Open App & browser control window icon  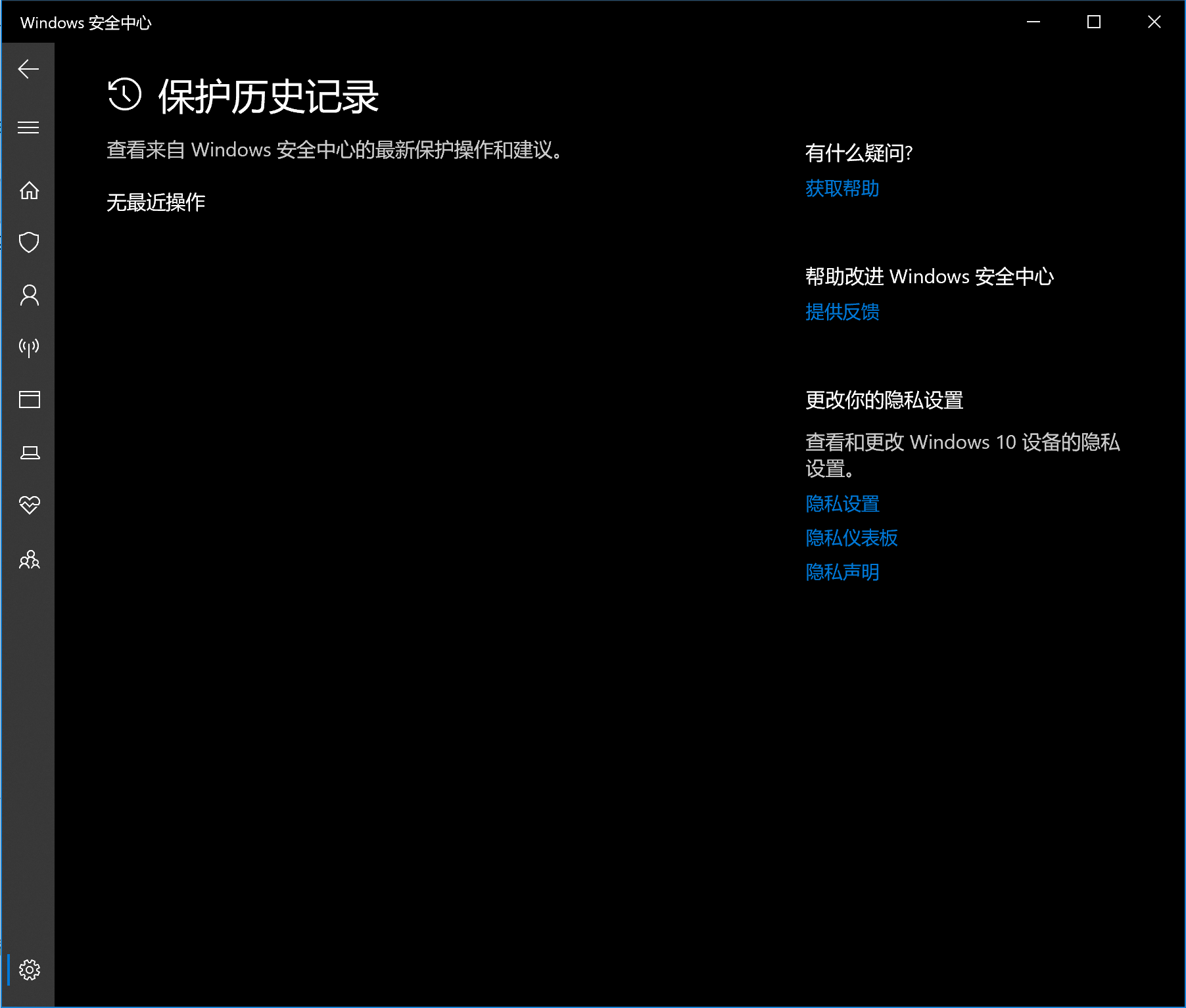pos(29,400)
